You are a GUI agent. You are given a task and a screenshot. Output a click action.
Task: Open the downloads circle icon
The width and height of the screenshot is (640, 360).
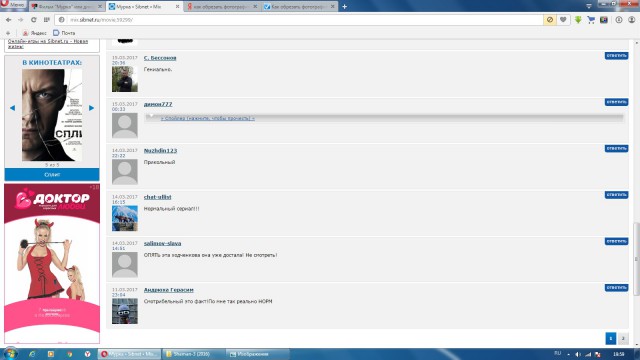click(619, 20)
